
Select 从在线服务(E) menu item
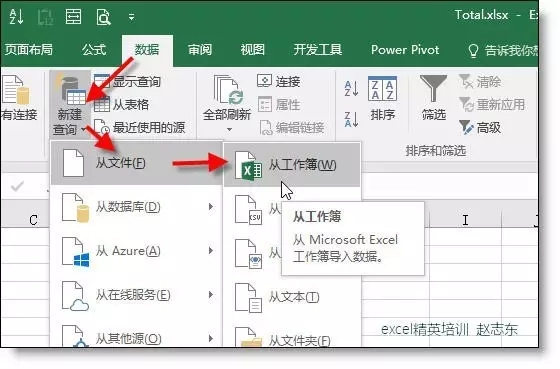[136, 295]
